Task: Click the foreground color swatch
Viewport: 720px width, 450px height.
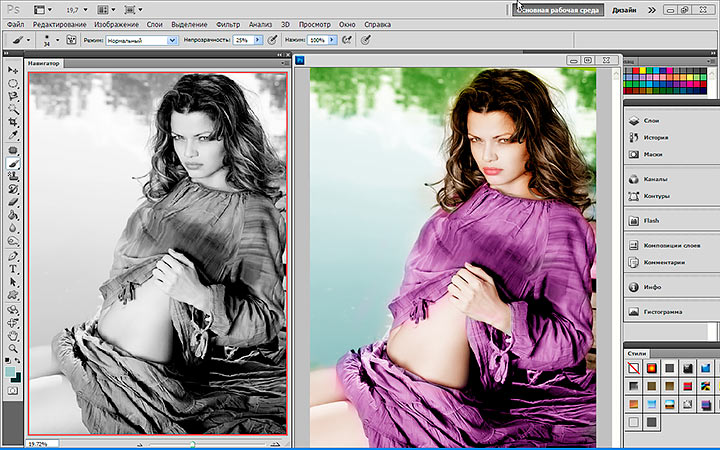Action: pos(10,372)
